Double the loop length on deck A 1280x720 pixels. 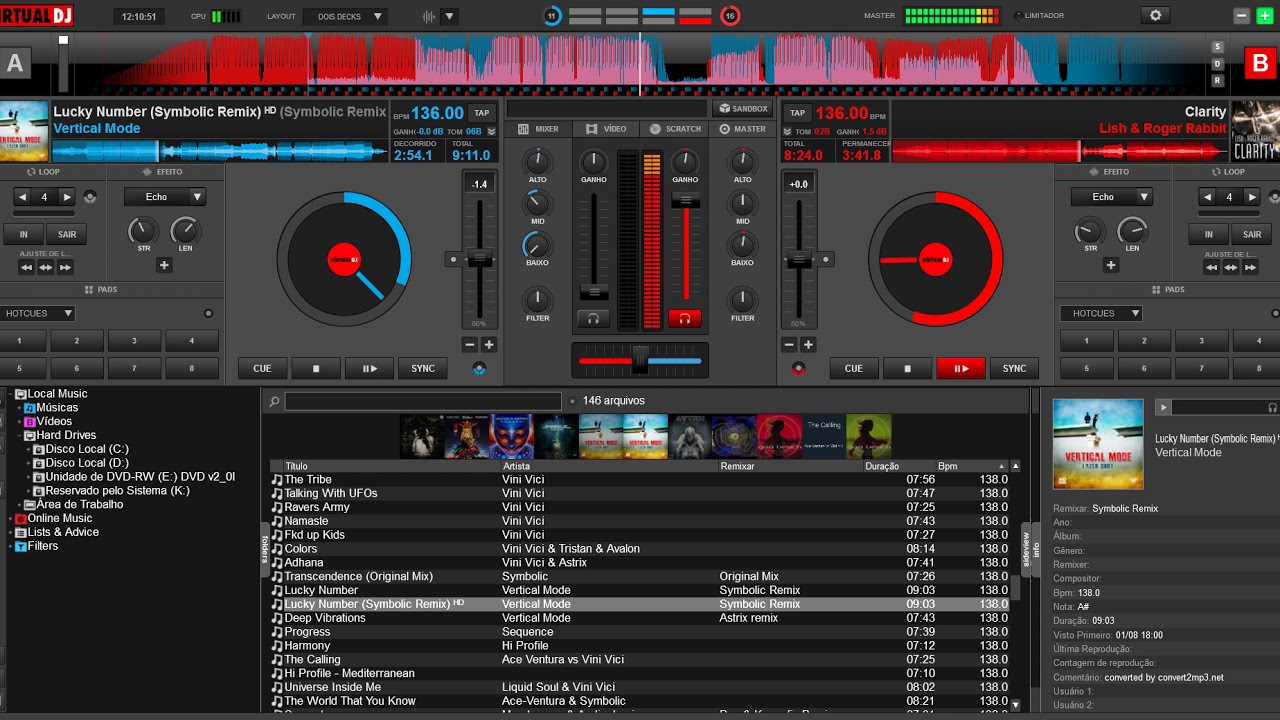67,197
